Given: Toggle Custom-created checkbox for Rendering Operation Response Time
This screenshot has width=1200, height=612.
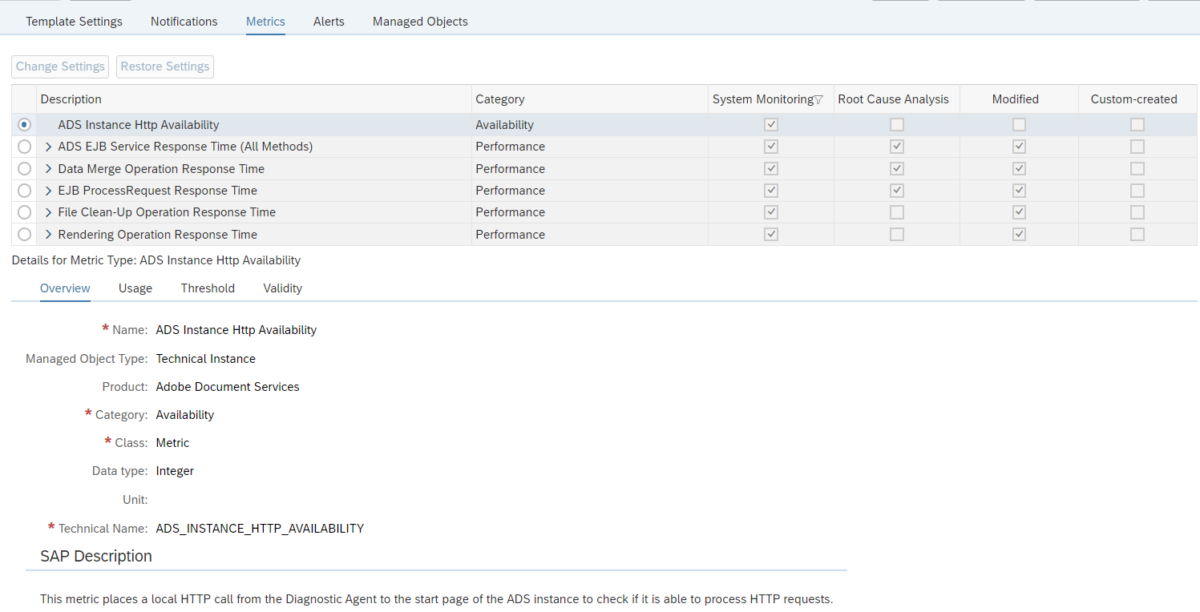Looking at the screenshot, I should click(1136, 234).
